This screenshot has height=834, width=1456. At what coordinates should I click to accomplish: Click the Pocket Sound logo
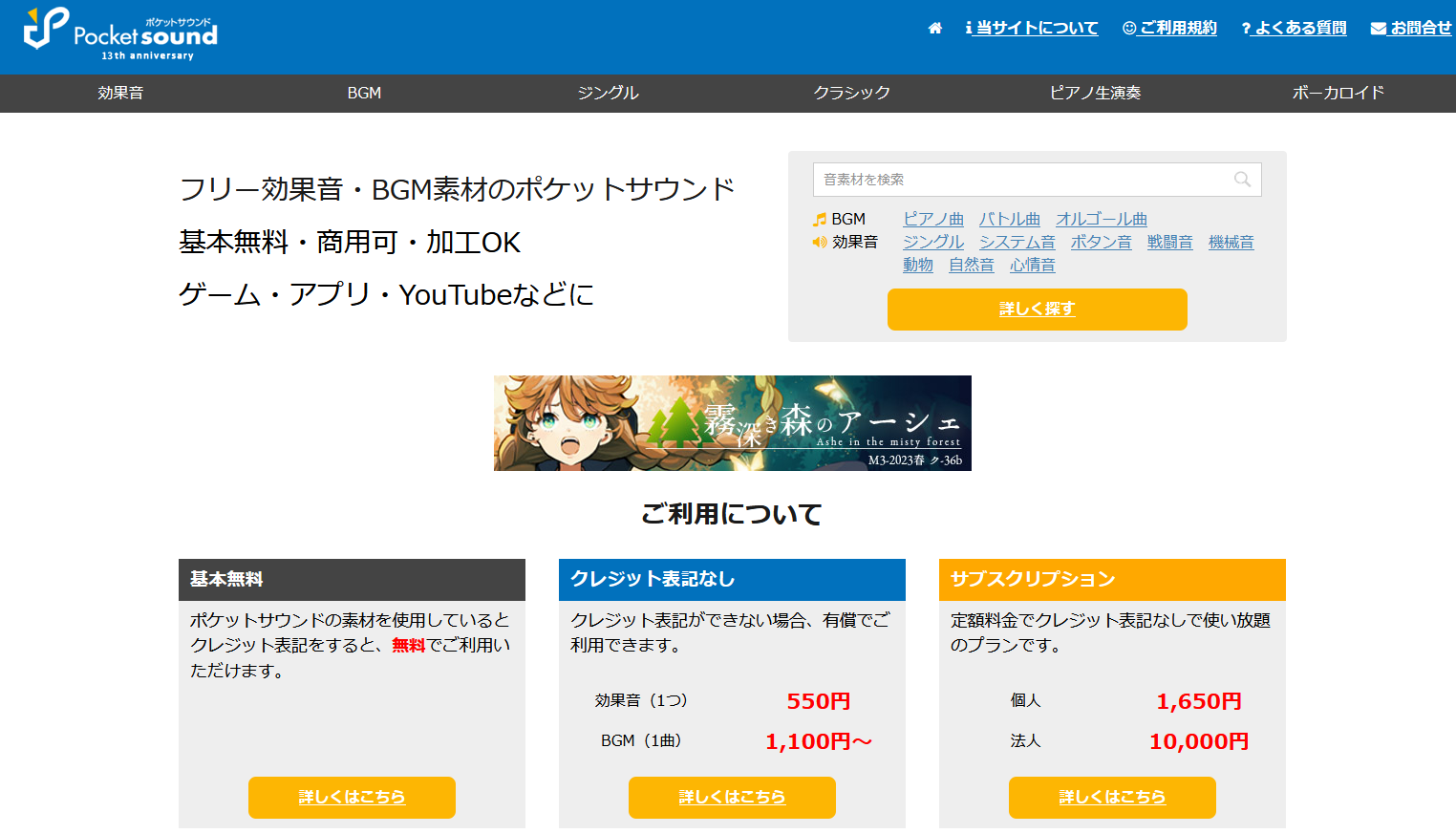click(120, 34)
